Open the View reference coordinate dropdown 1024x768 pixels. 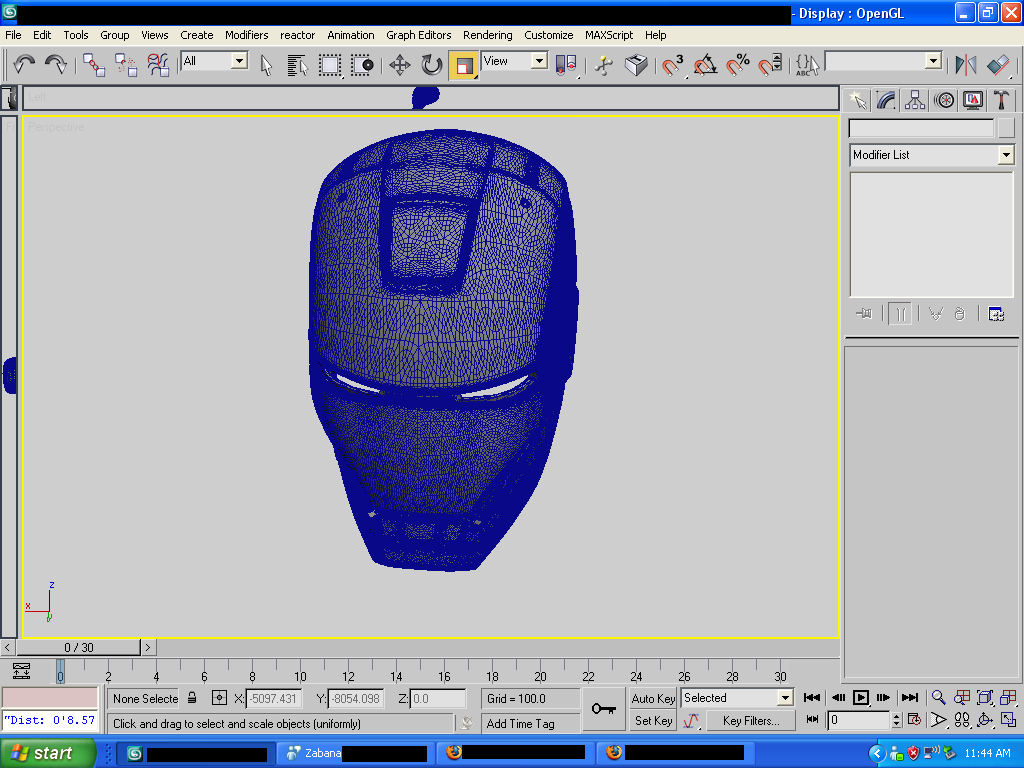tap(514, 61)
